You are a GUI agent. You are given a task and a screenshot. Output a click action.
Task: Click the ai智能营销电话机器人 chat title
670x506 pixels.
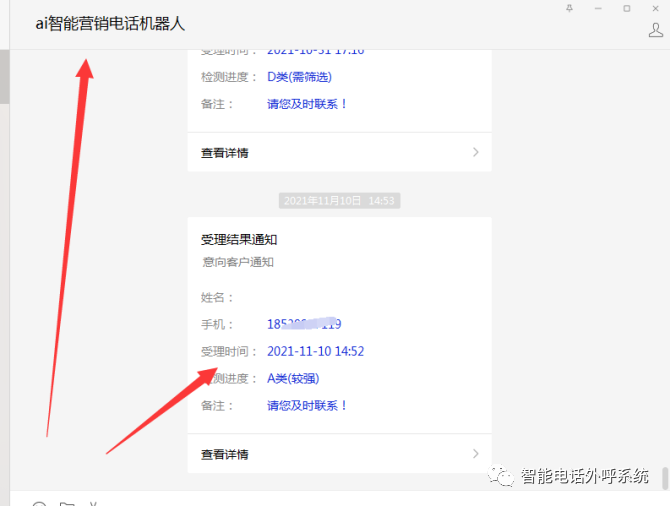[110, 24]
